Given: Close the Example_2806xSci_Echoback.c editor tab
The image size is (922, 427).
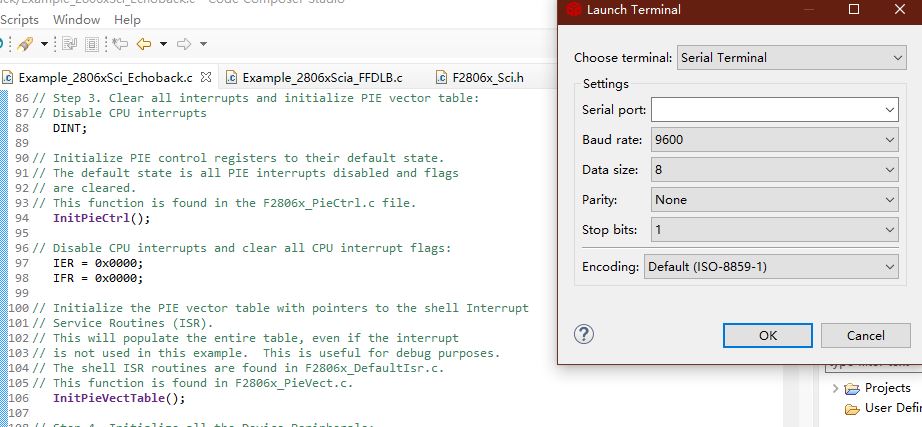Looking at the screenshot, I should click(x=207, y=77).
